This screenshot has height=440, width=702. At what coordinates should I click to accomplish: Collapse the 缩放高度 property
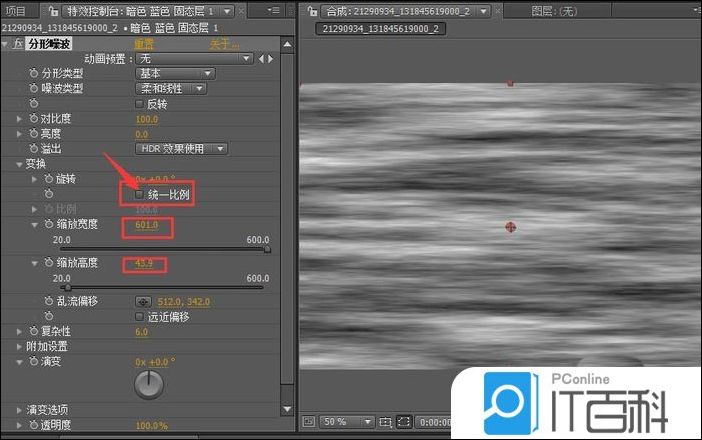(34, 263)
